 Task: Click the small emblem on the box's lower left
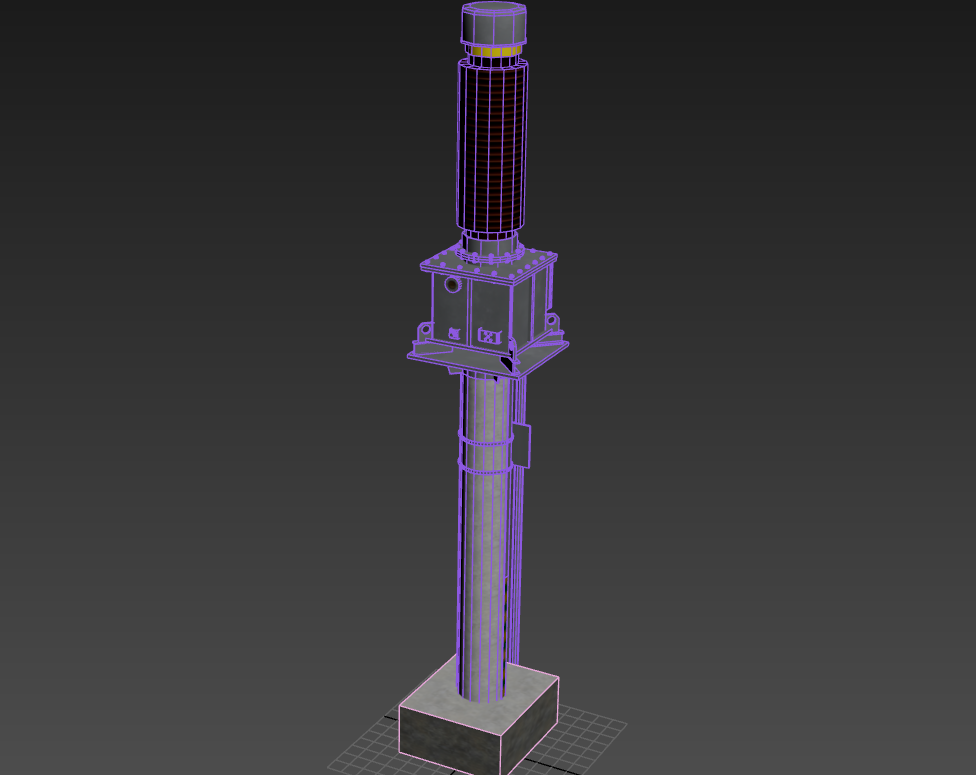(454, 333)
